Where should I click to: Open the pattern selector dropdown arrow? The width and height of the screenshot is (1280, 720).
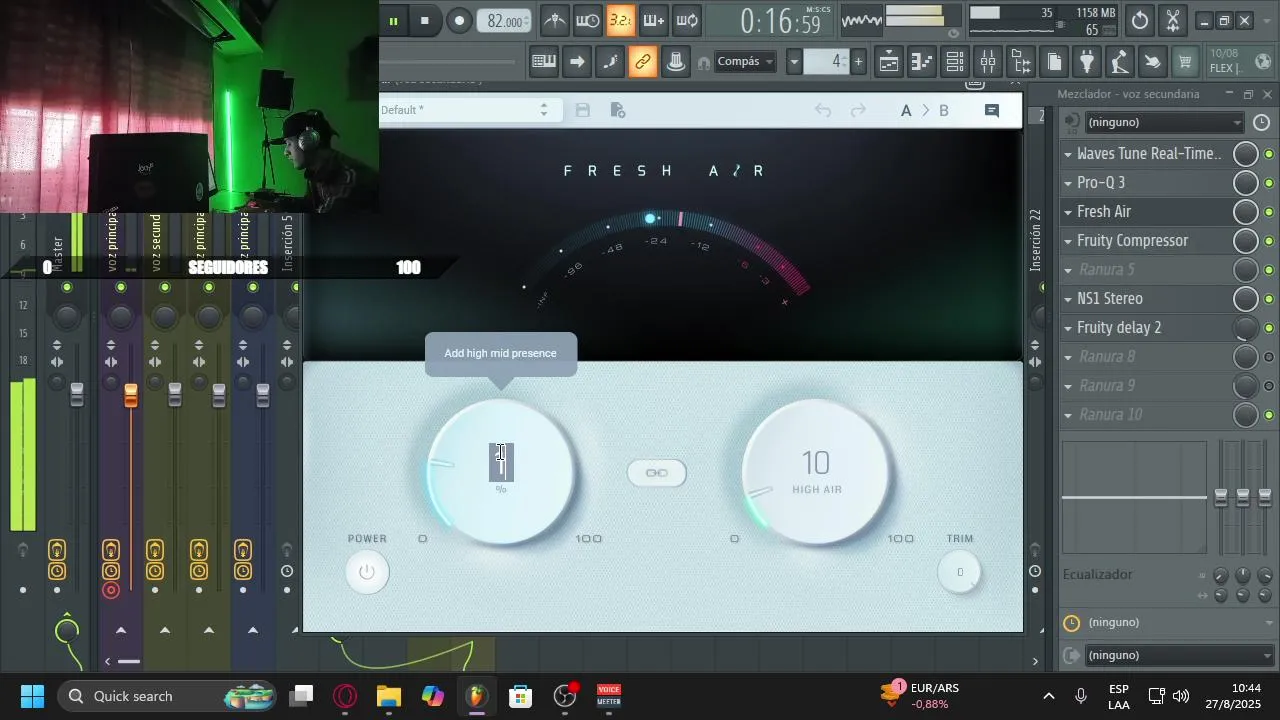tap(794, 62)
